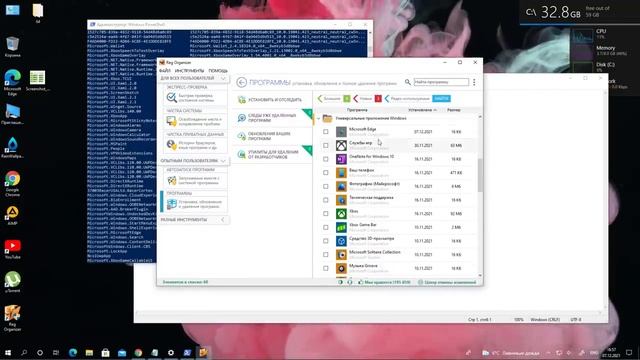The height and width of the screenshot is (360, 640).
Task: Check the 3D Viewer row checkbox
Action: [325, 241]
